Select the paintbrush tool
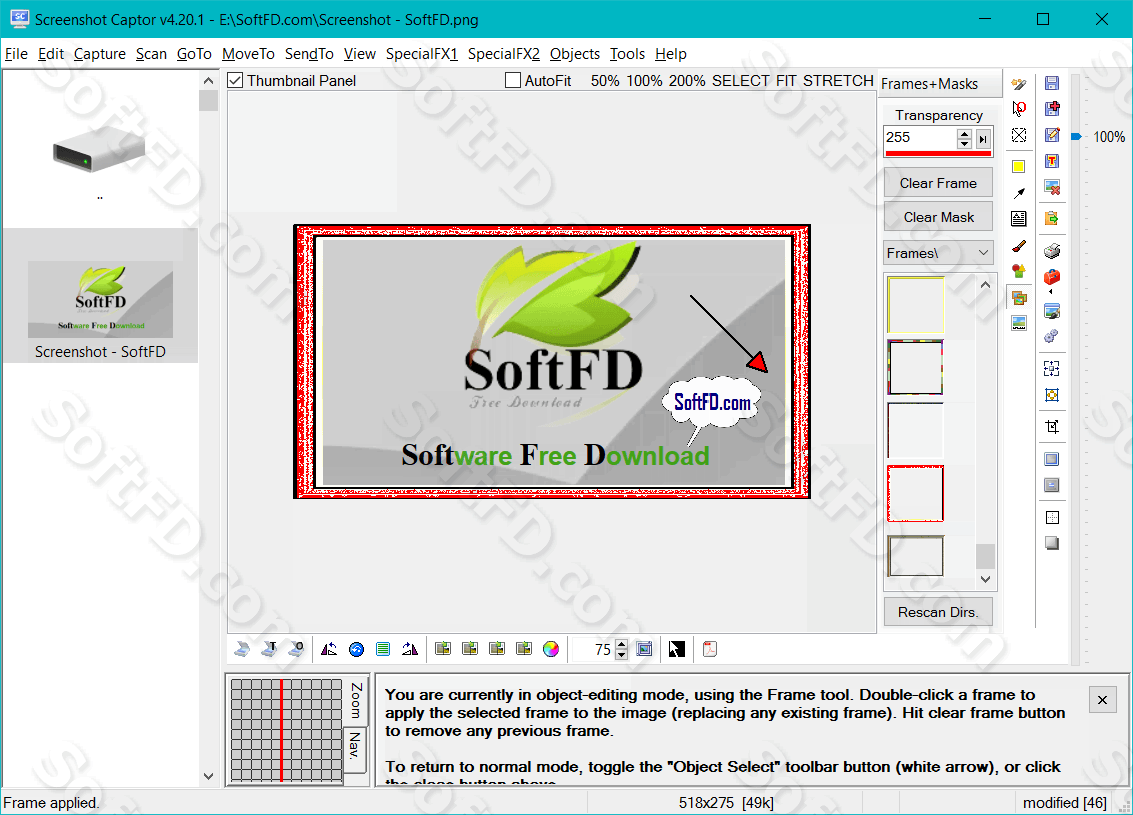 pos(1019,246)
